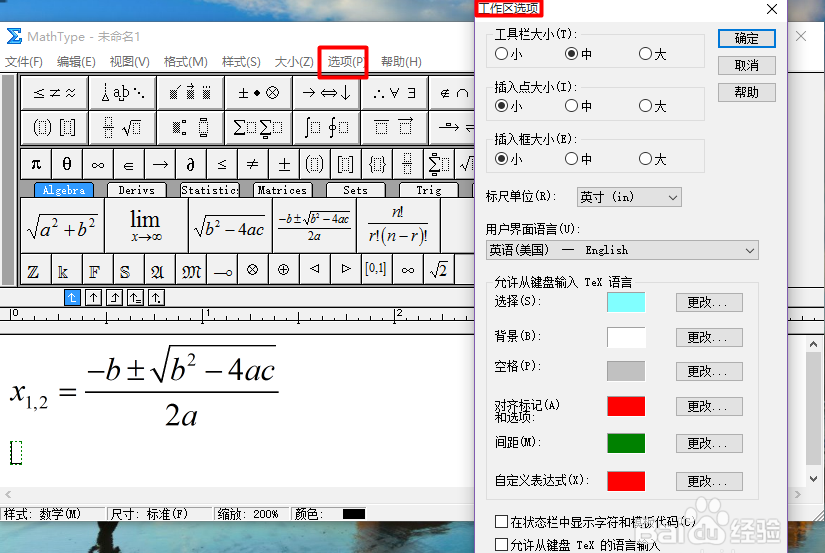
Task: Click the 确定 button
Action: (x=746, y=39)
